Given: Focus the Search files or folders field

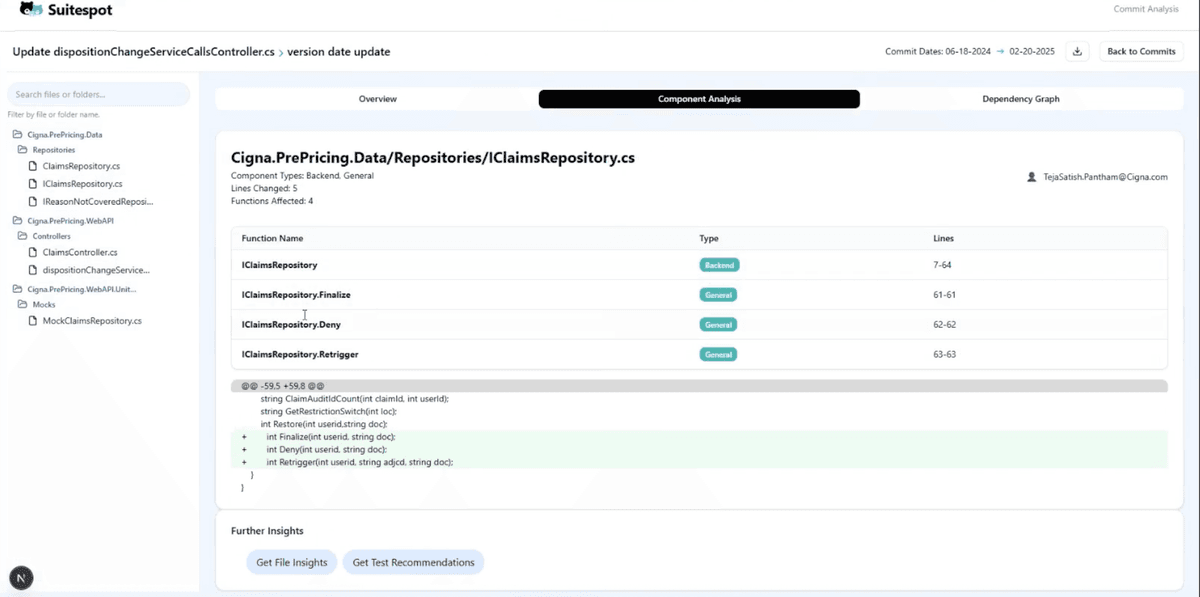Looking at the screenshot, I should click(98, 95).
